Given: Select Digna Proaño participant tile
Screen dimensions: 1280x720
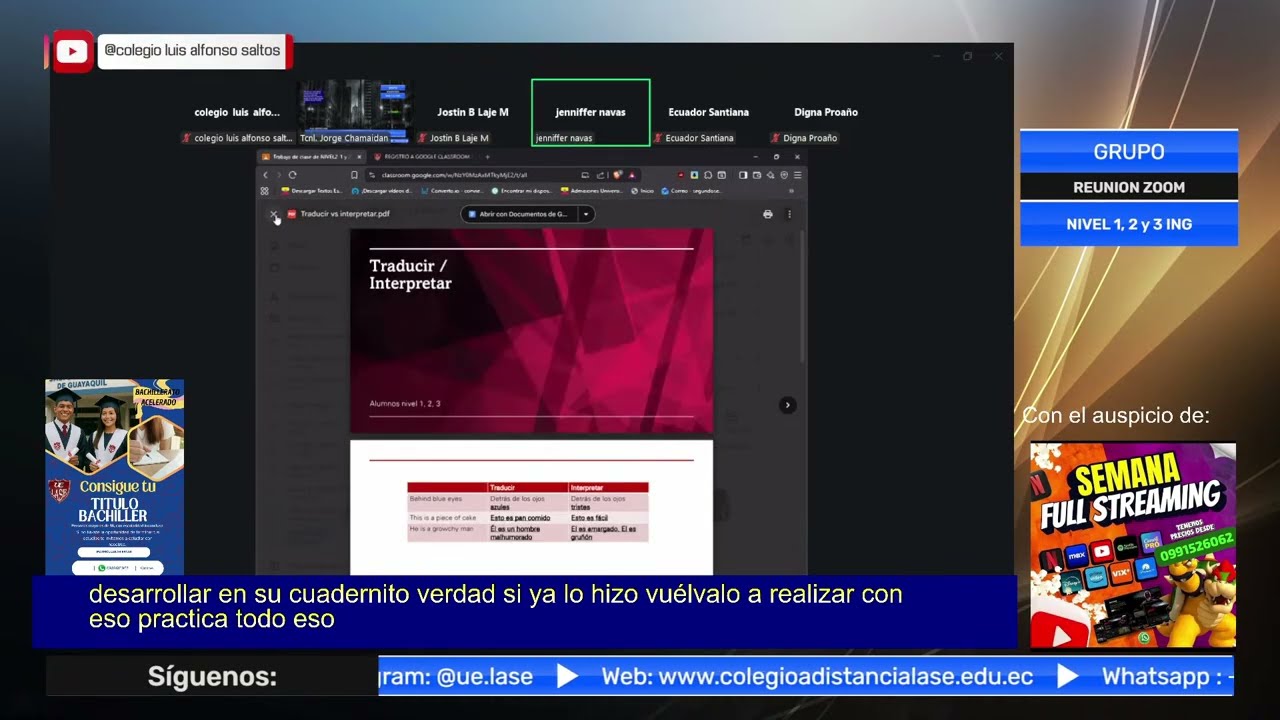Looking at the screenshot, I should pos(826,113).
